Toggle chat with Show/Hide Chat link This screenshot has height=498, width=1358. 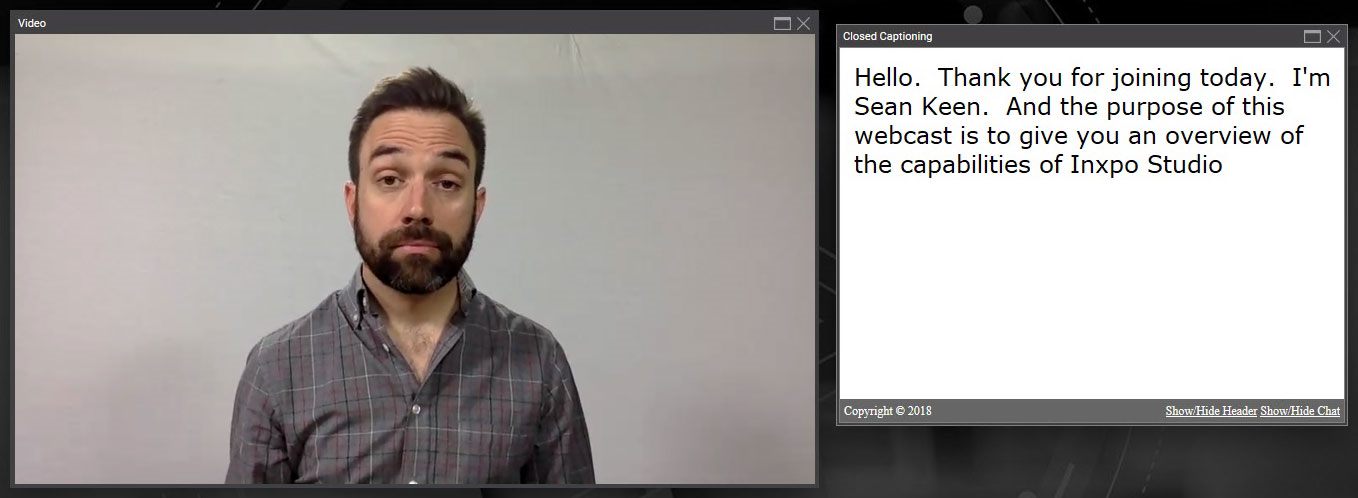pyautogui.click(x=1300, y=411)
